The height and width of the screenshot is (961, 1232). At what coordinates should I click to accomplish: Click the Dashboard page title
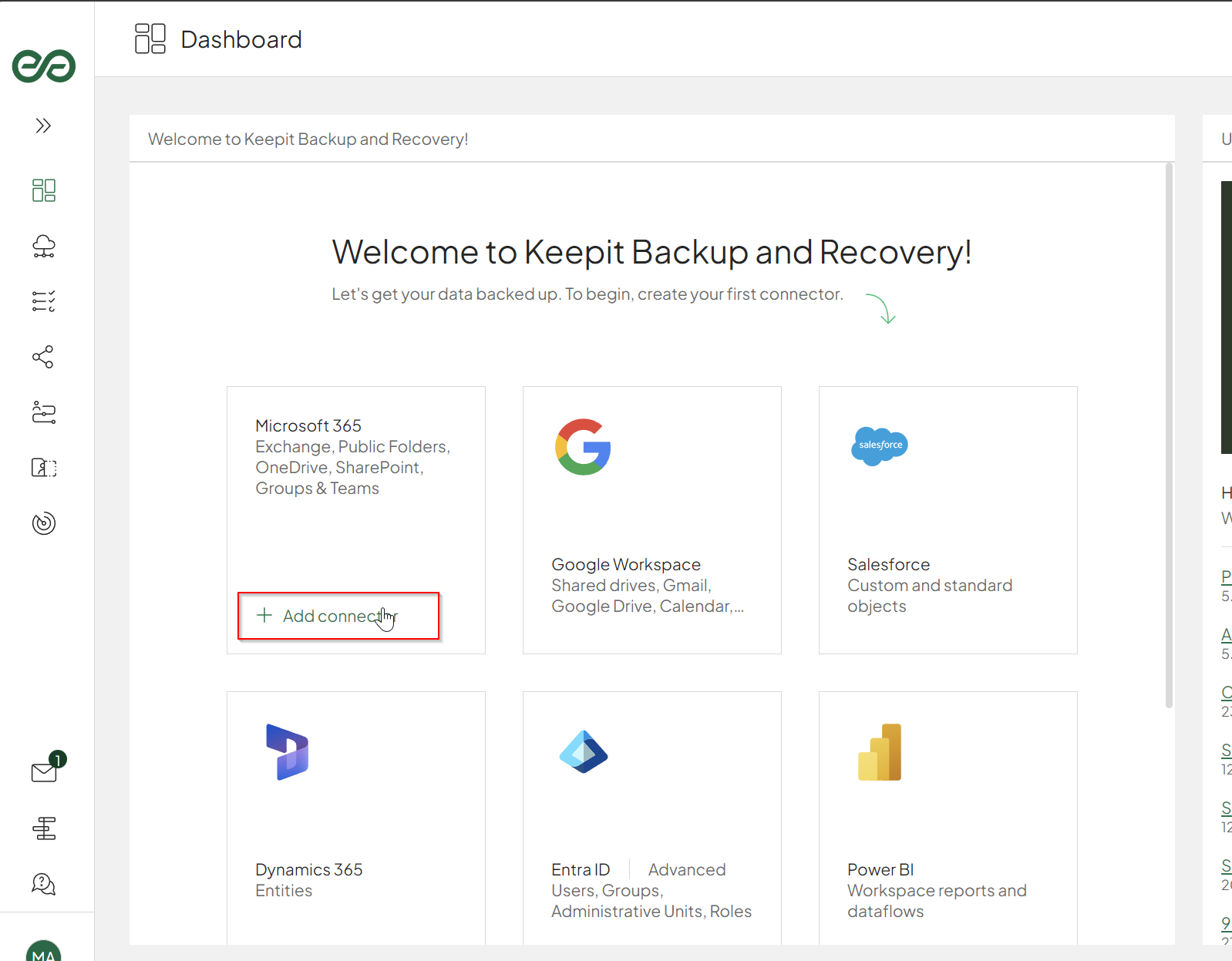(x=241, y=39)
